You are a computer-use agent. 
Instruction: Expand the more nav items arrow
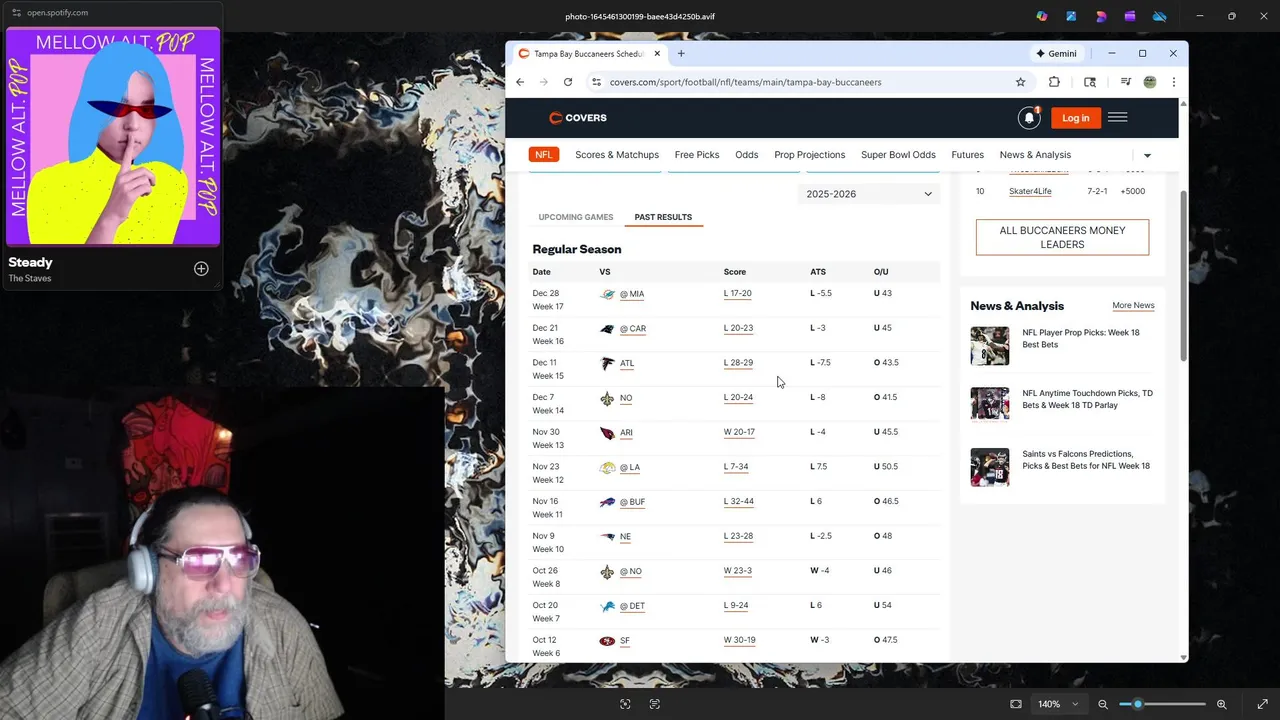(1147, 155)
